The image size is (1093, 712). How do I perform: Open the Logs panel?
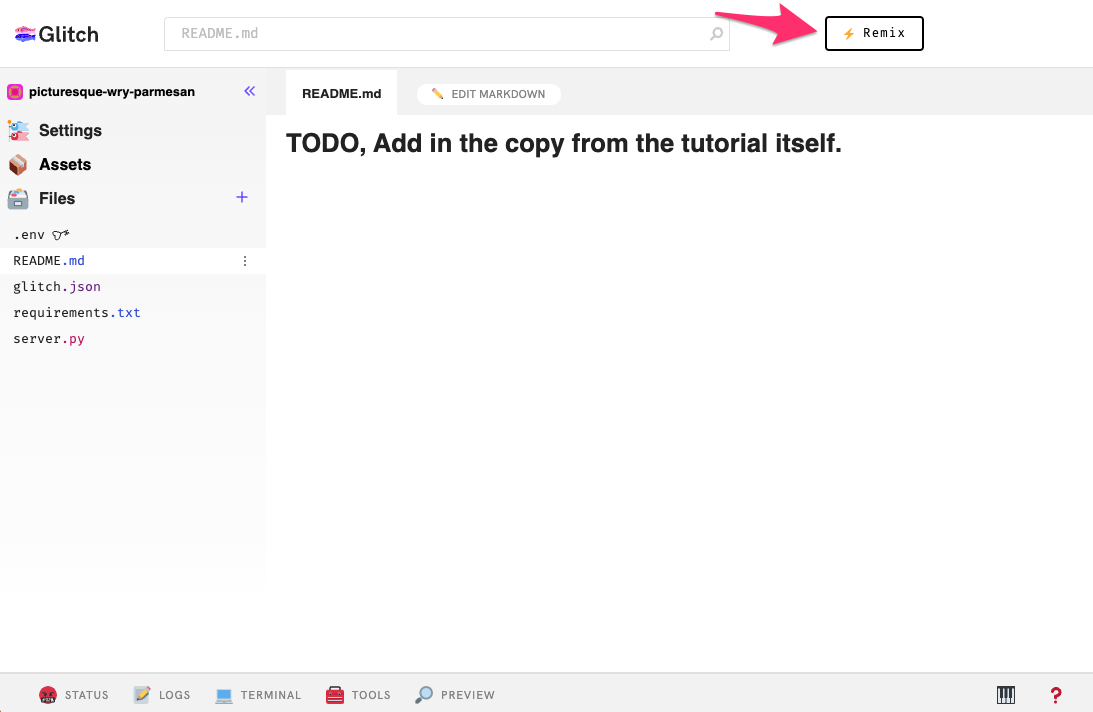point(161,694)
